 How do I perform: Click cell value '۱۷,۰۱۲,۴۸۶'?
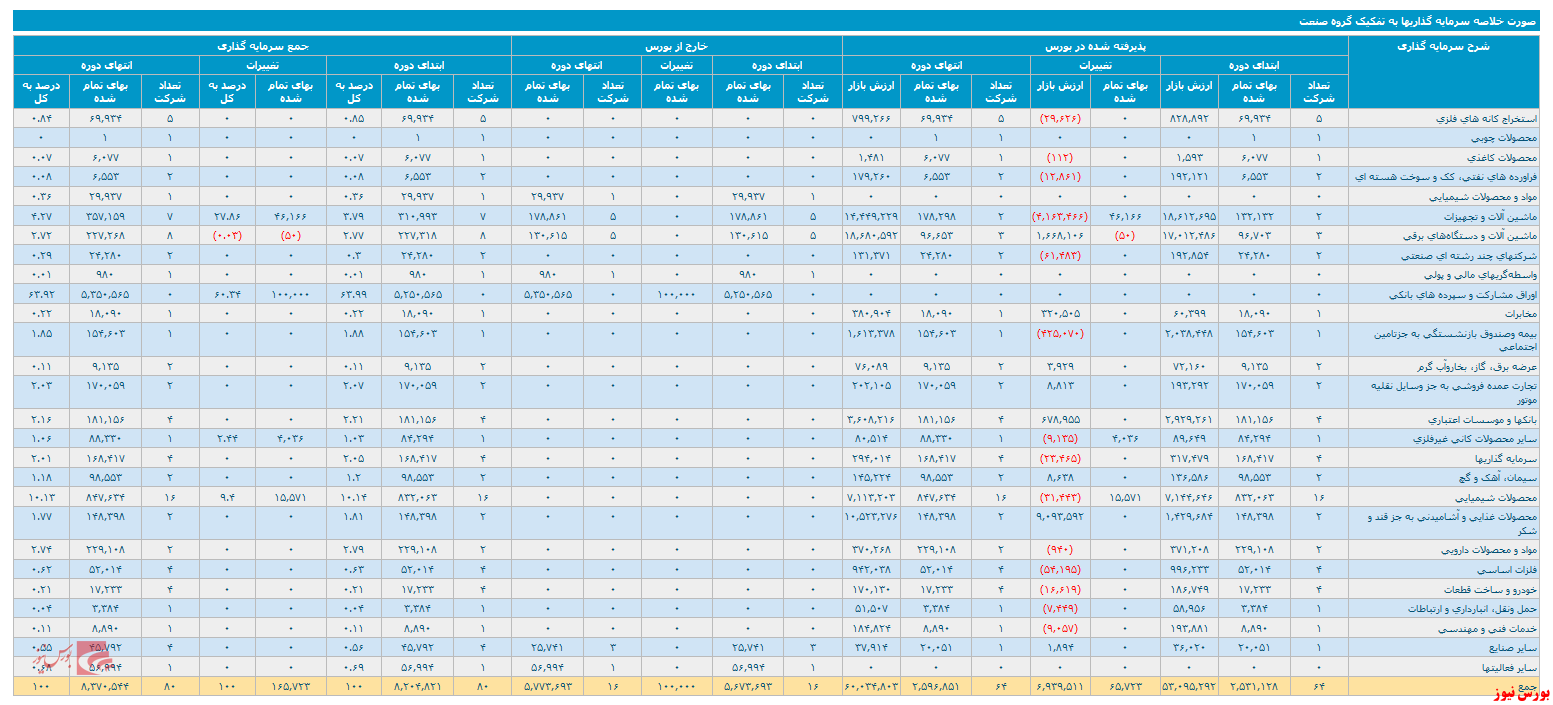point(1190,235)
